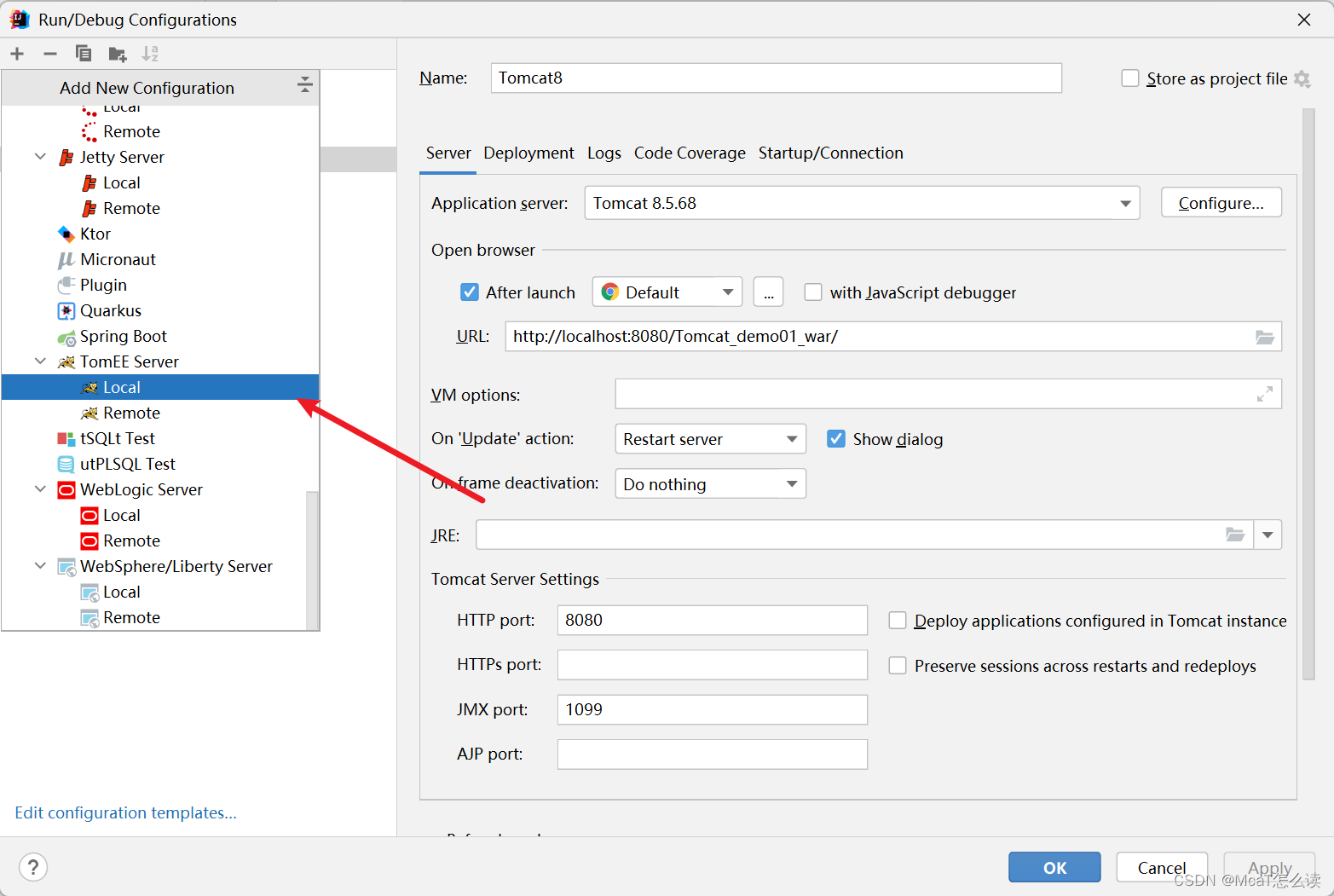This screenshot has height=896, width=1334.
Task: Select the tSQLt Test icon
Action: click(x=66, y=439)
